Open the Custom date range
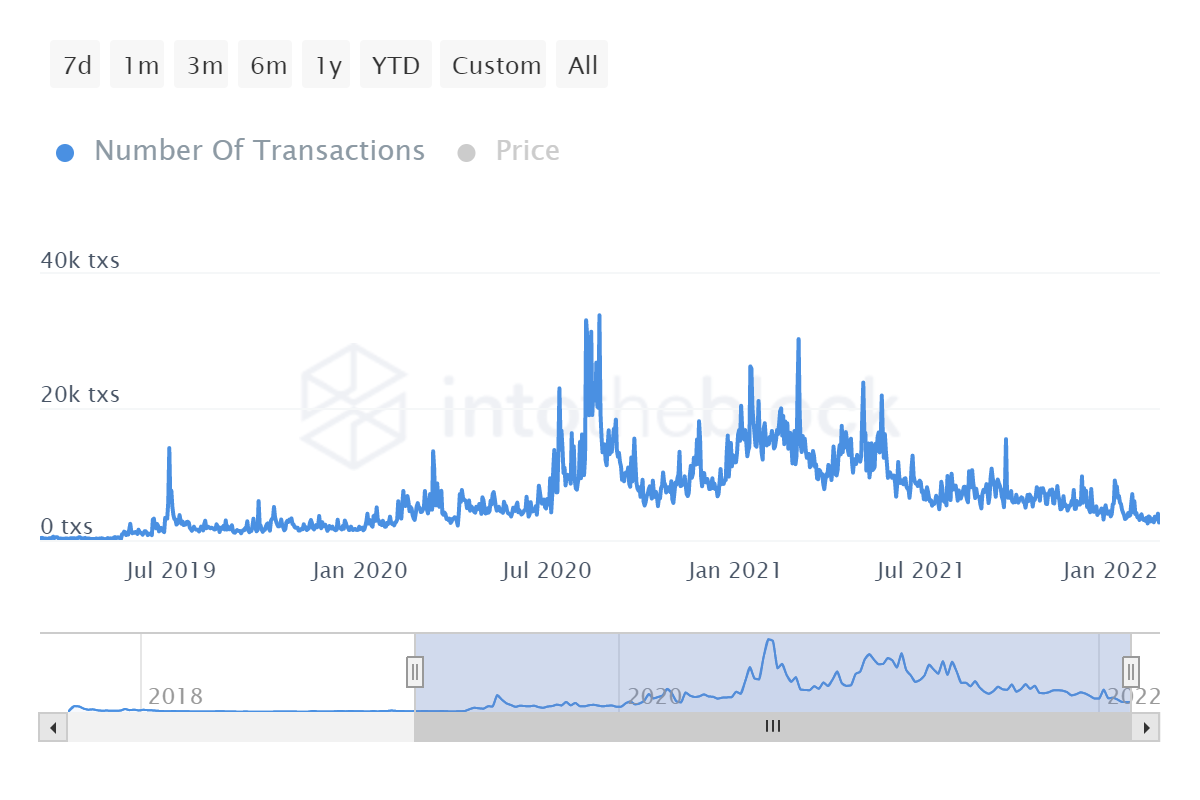The image size is (1200, 800). (495, 66)
